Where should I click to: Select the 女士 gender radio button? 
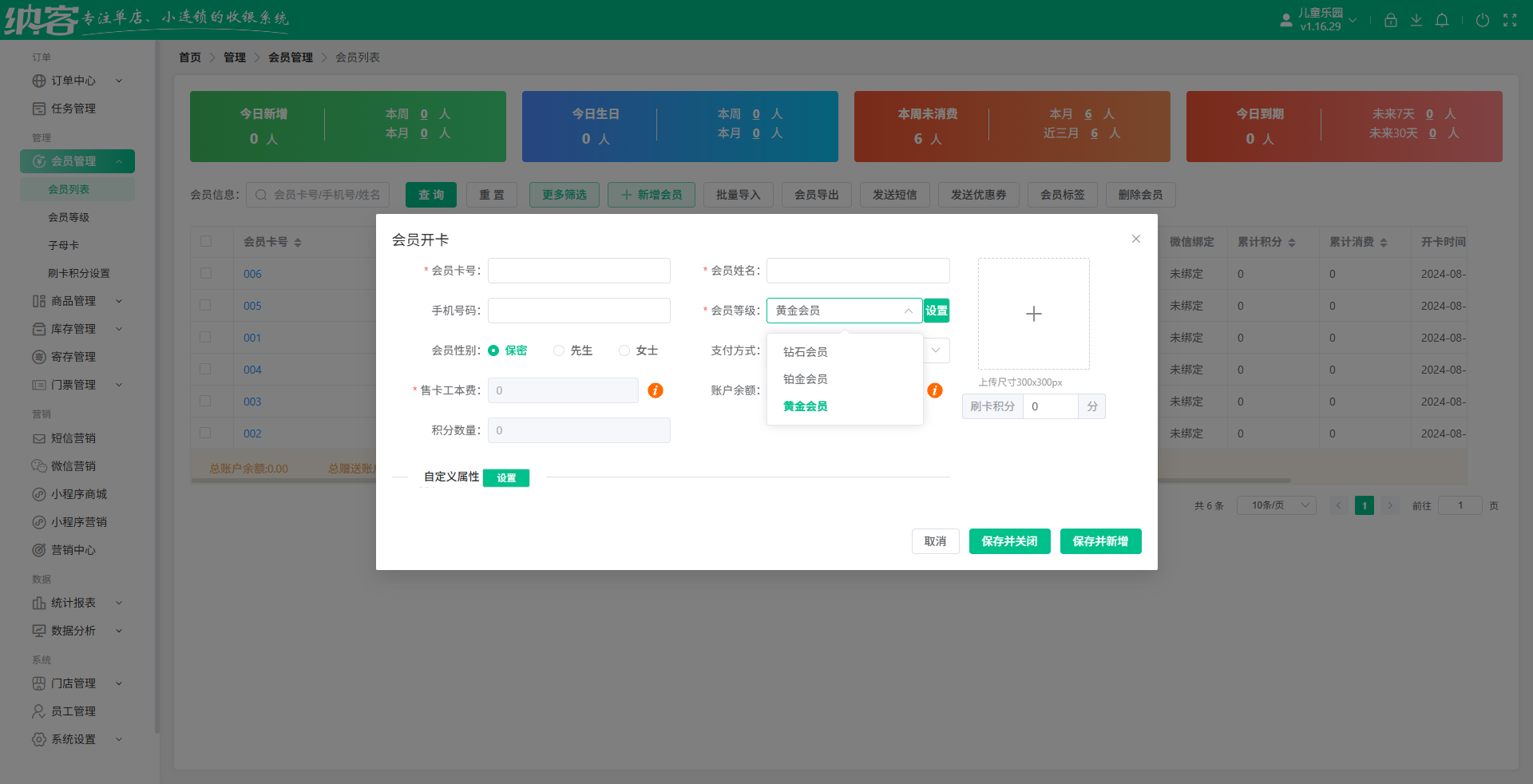pyautogui.click(x=624, y=350)
